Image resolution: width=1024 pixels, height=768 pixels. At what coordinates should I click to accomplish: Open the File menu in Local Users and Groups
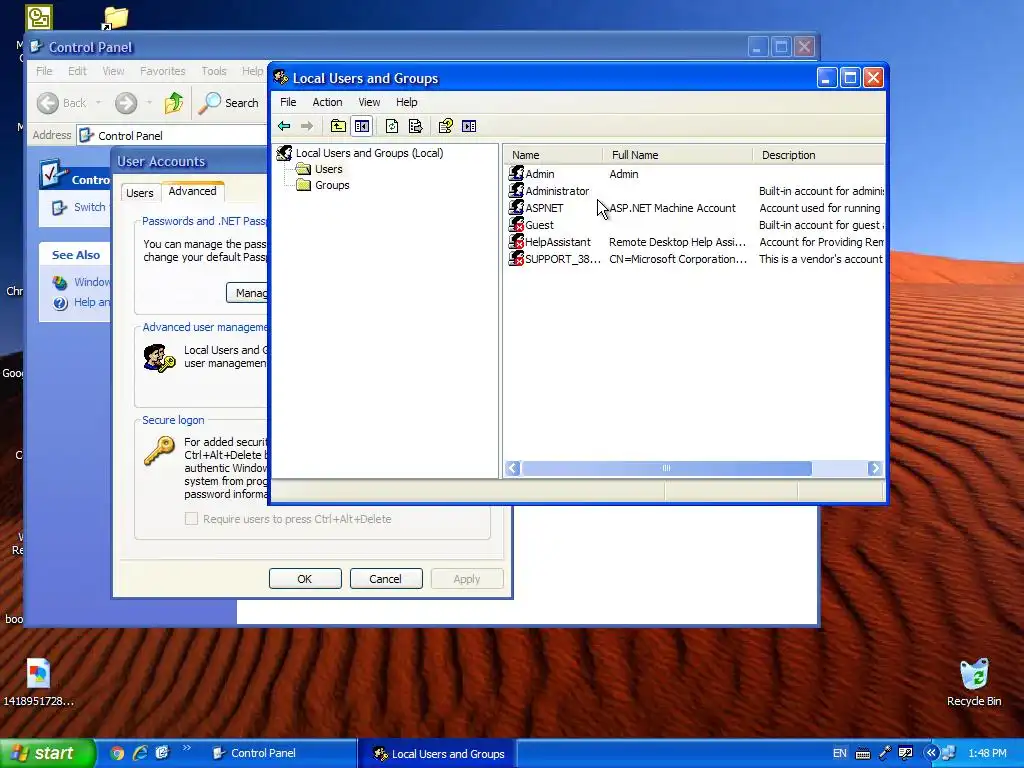point(288,102)
